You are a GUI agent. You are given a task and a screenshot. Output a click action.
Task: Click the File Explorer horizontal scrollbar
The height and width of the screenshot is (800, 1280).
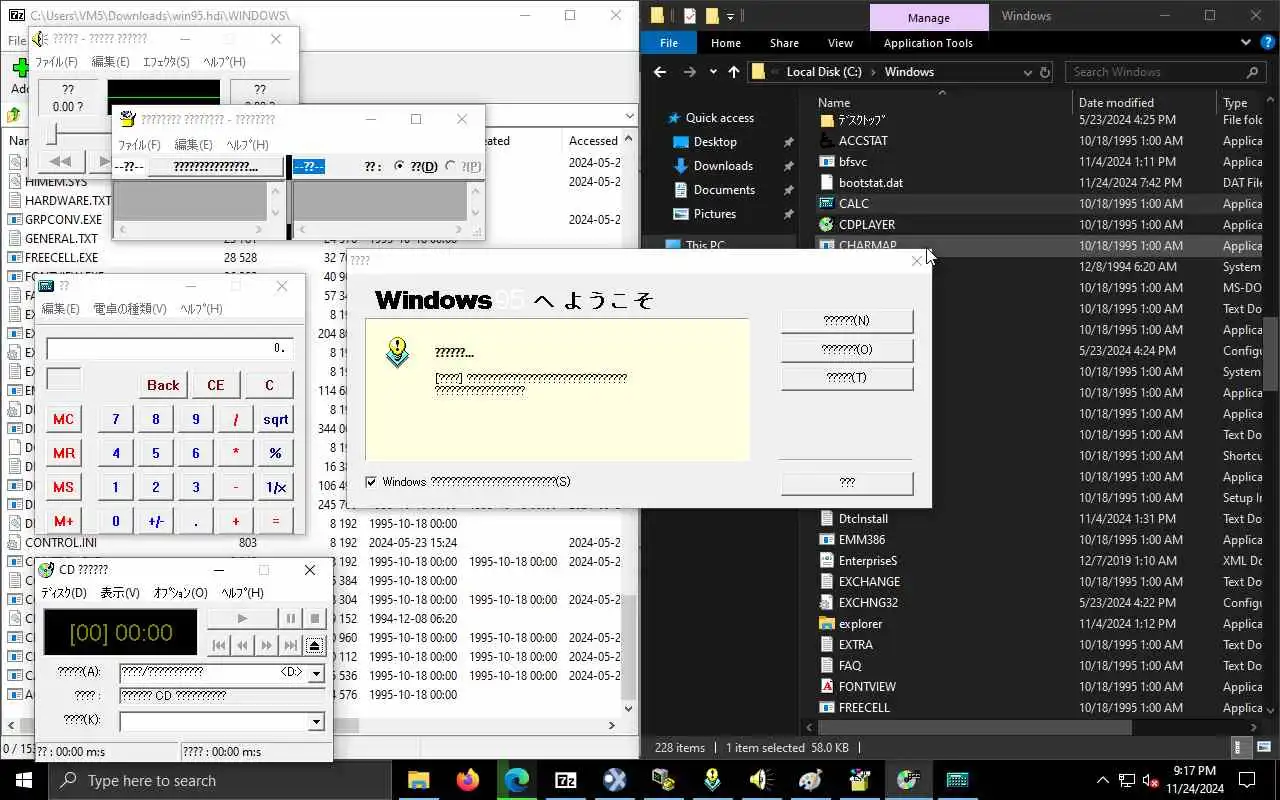[975, 728]
